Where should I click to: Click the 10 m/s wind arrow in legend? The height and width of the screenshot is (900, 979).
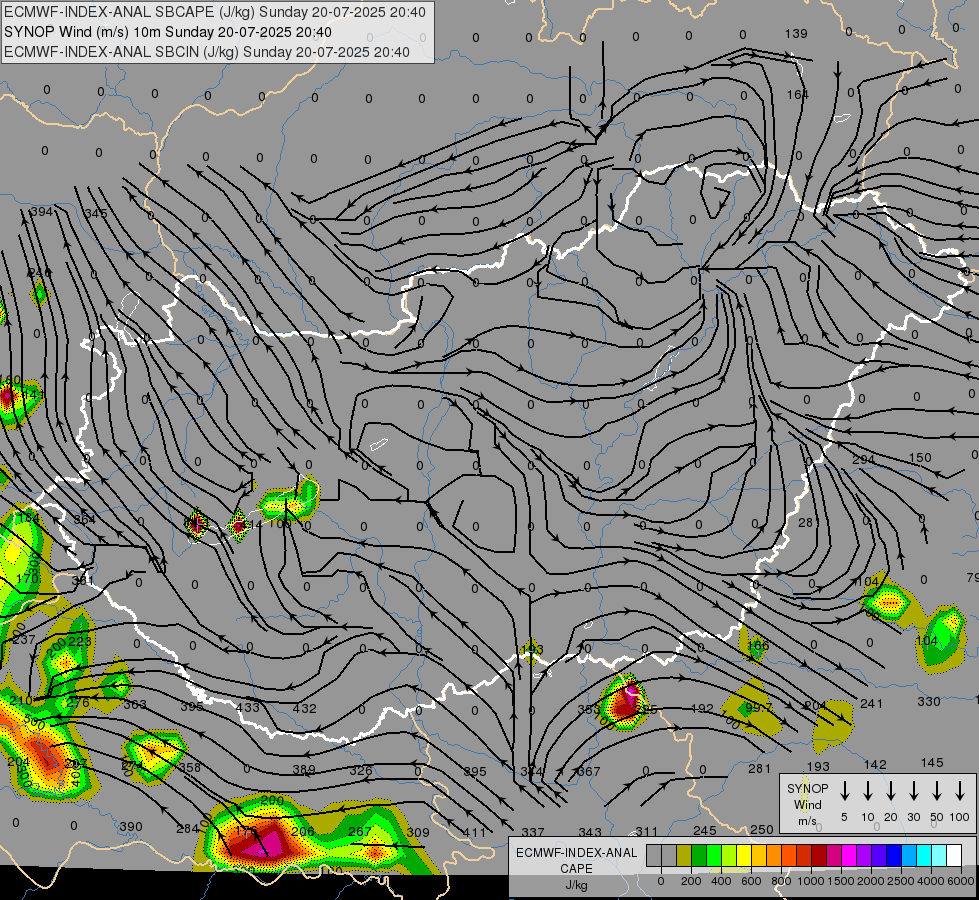(867, 791)
